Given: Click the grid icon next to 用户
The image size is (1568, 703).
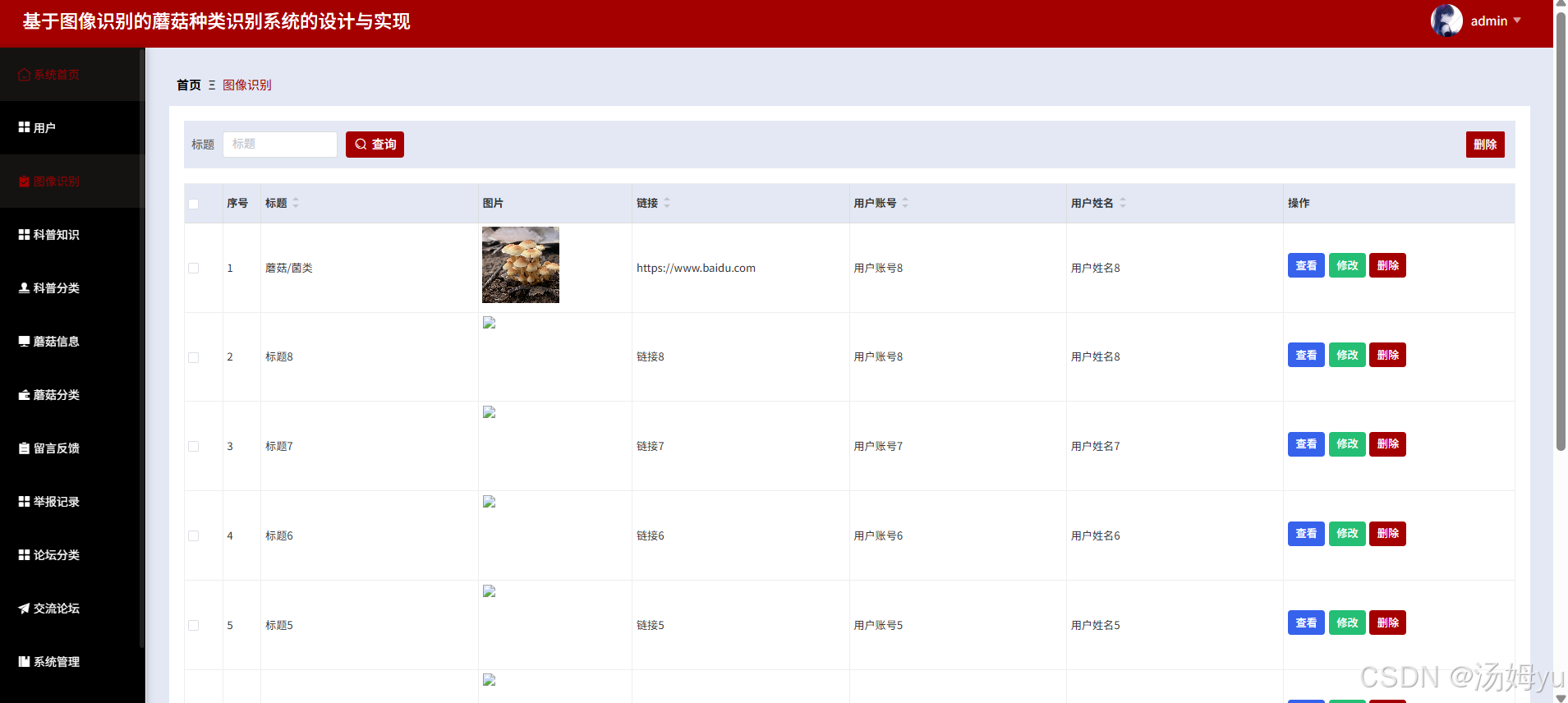Looking at the screenshot, I should coord(24,127).
